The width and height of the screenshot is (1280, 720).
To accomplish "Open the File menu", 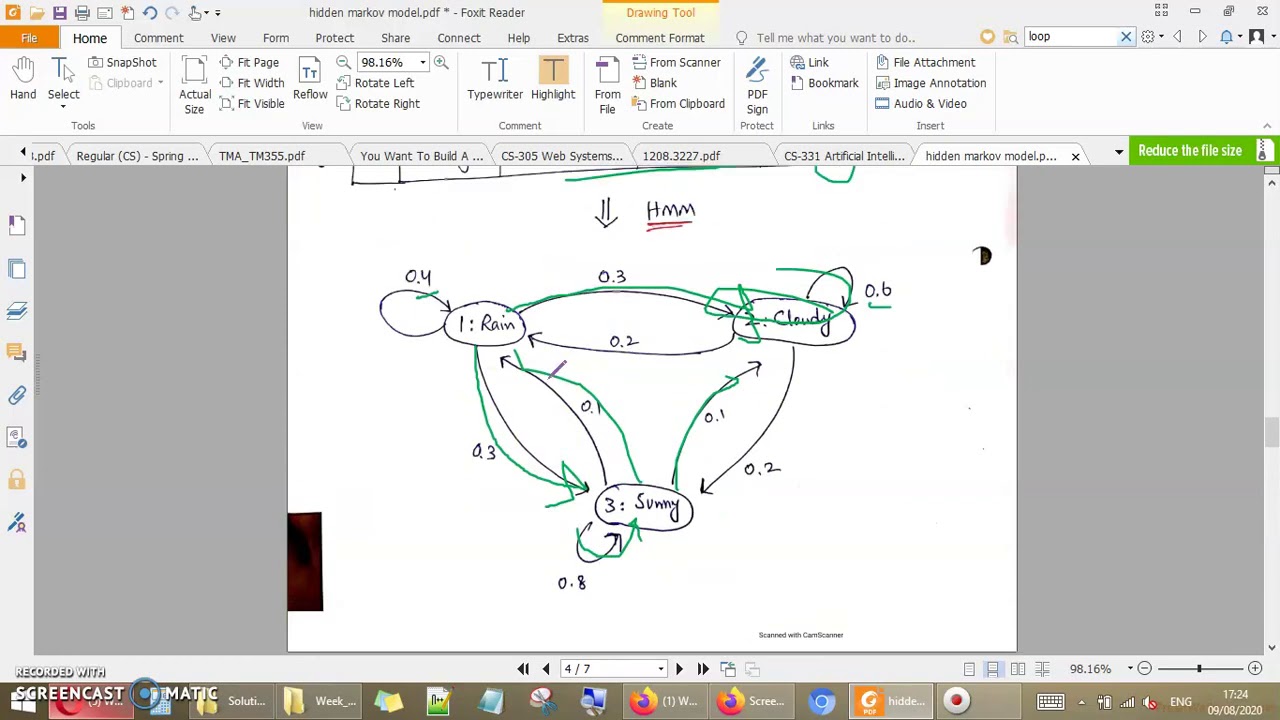I will (29, 38).
